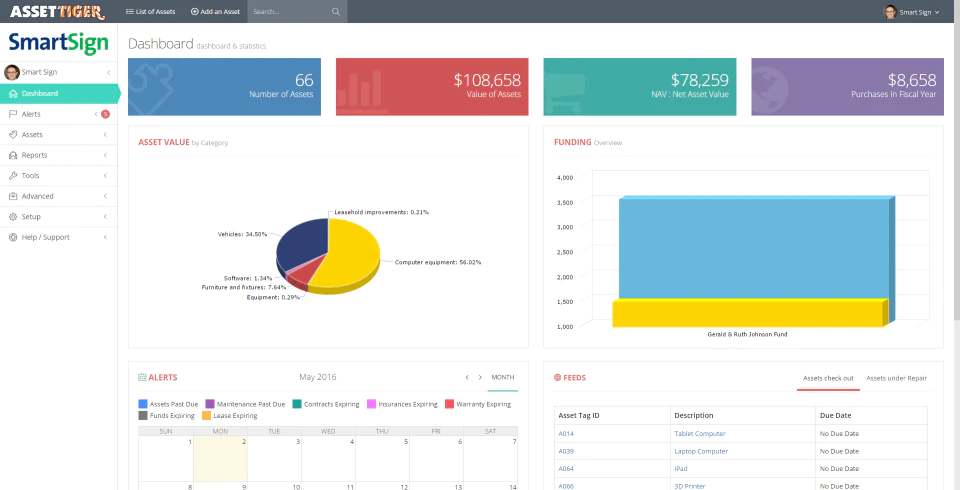Select the Reports icon in sidebar
This screenshot has width=960, height=490.
13,155
